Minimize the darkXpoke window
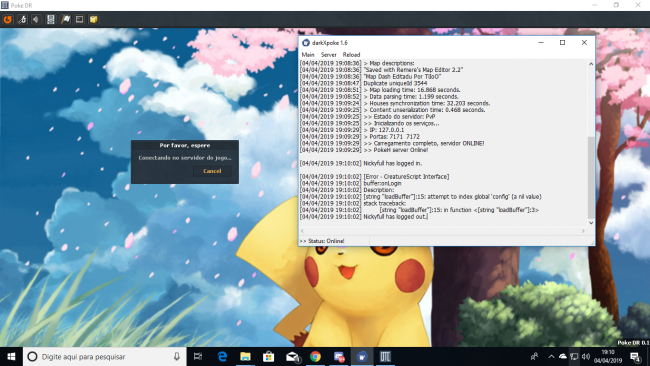650x366 pixels. 541,42
